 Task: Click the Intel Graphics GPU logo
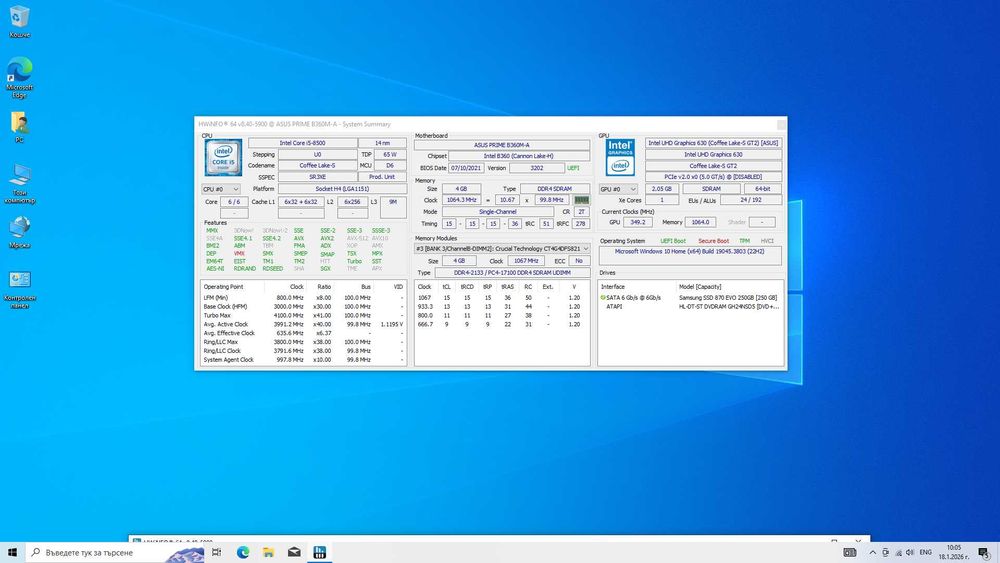pyautogui.click(x=620, y=157)
